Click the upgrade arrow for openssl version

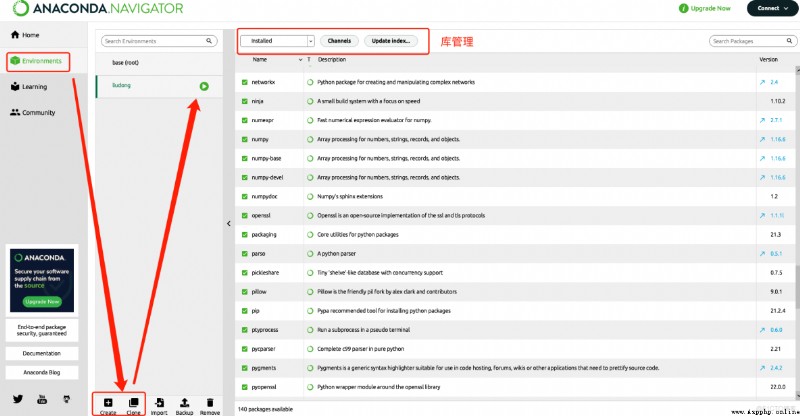(x=762, y=215)
